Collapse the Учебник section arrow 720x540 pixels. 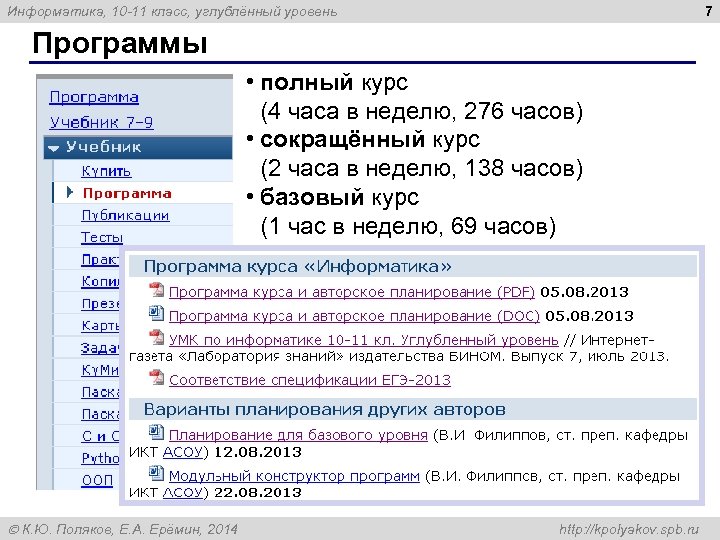[54, 148]
